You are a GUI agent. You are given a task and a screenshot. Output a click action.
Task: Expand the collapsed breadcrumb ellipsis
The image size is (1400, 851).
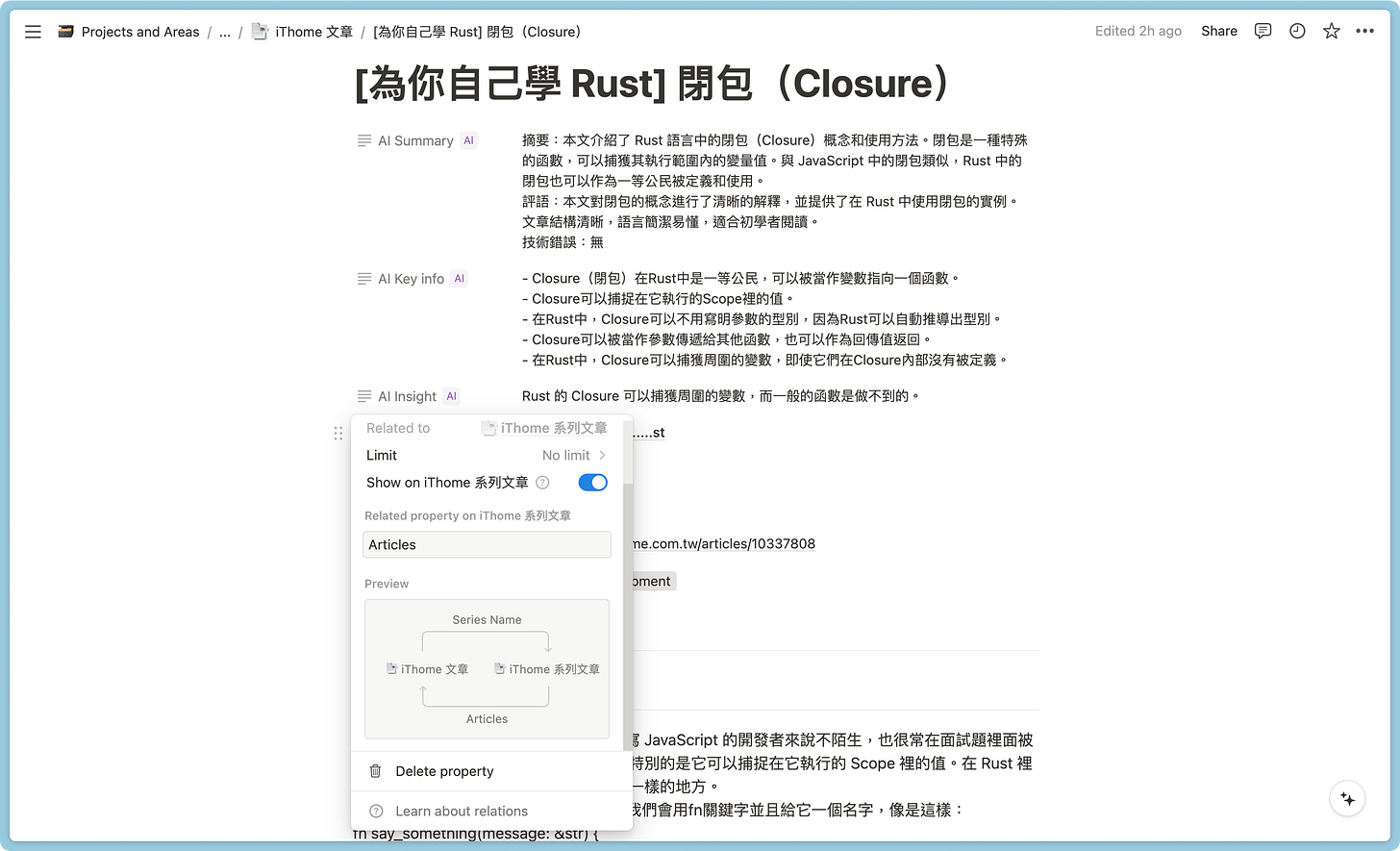pos(225,32)
